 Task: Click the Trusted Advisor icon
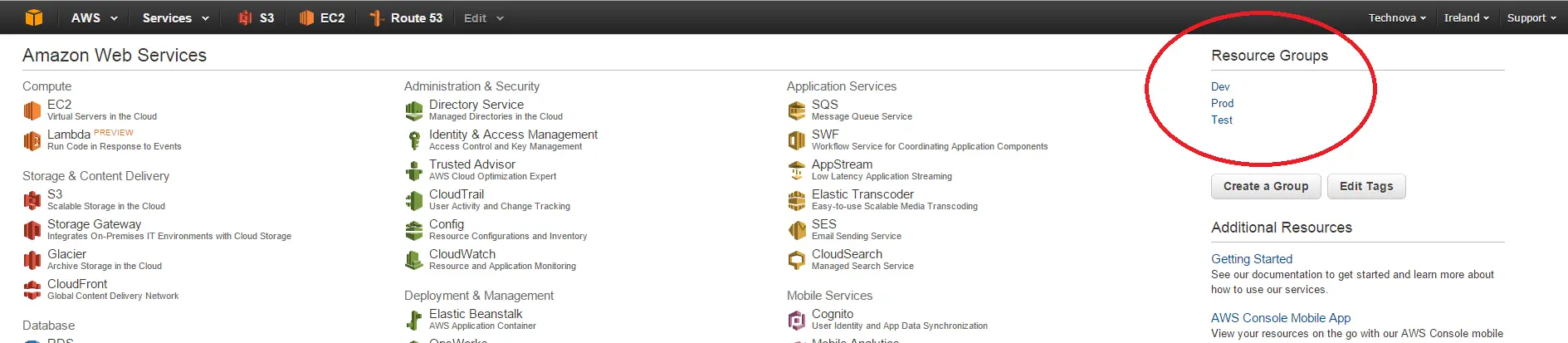(x=414, y=170)
